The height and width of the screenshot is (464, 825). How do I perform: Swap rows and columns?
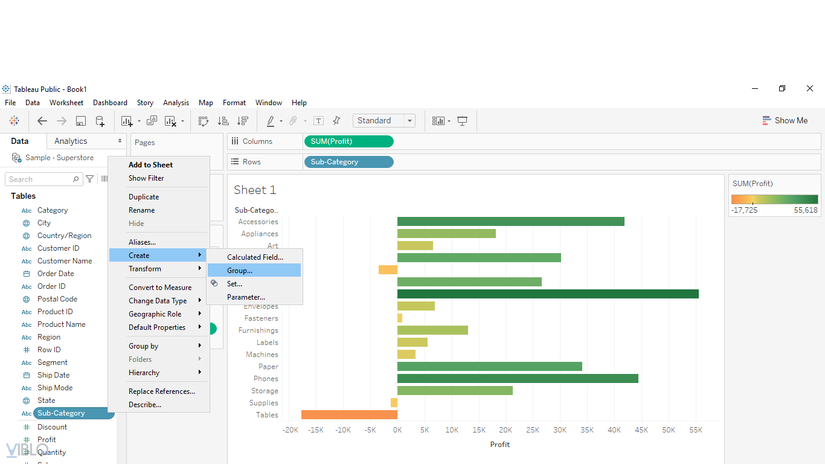point(203,121)
